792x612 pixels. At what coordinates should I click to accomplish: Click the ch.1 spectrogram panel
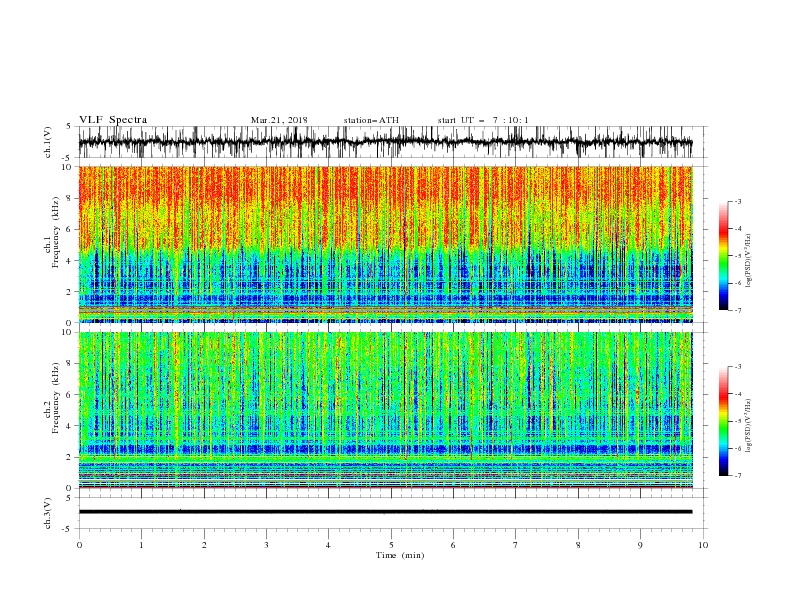[x=385, y=244]
